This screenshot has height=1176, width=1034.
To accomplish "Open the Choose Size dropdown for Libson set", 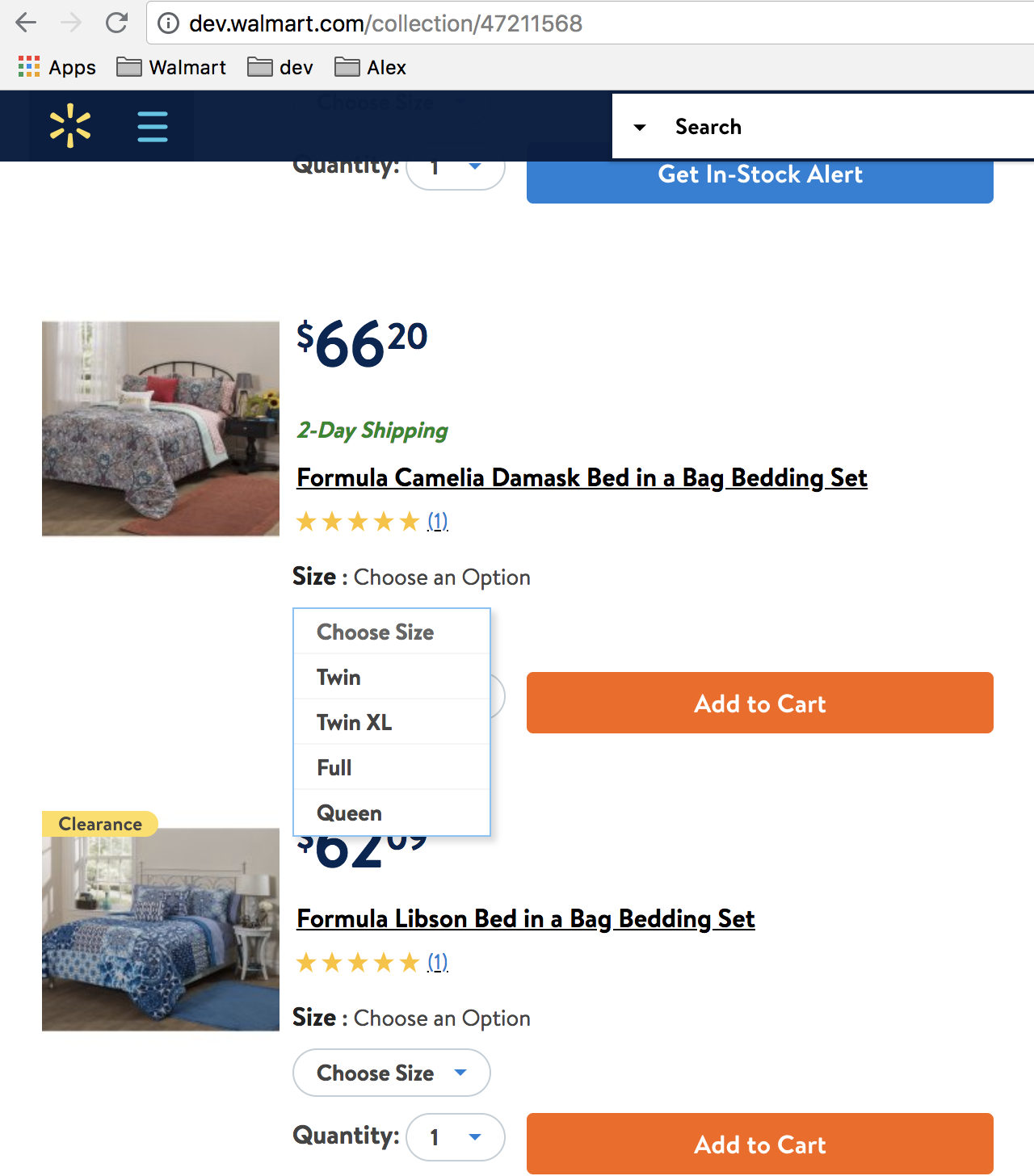I will click(391, 1073).
